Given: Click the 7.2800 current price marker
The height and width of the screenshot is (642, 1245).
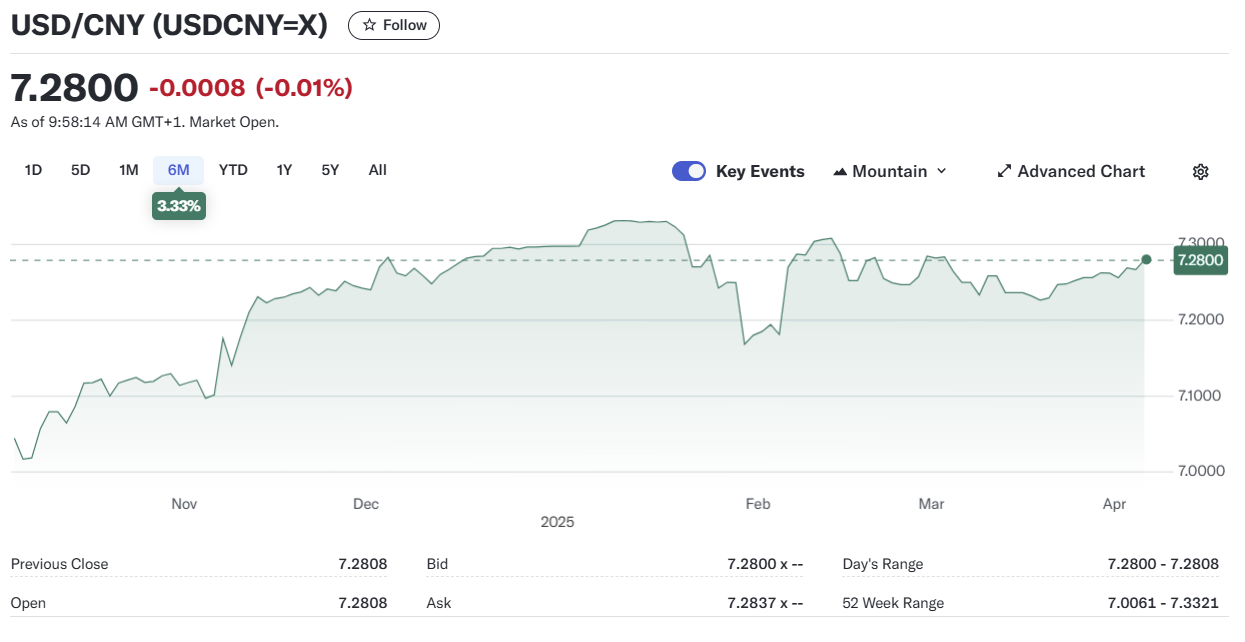Looking at the screenshot, I should [x=1200, y=260].
